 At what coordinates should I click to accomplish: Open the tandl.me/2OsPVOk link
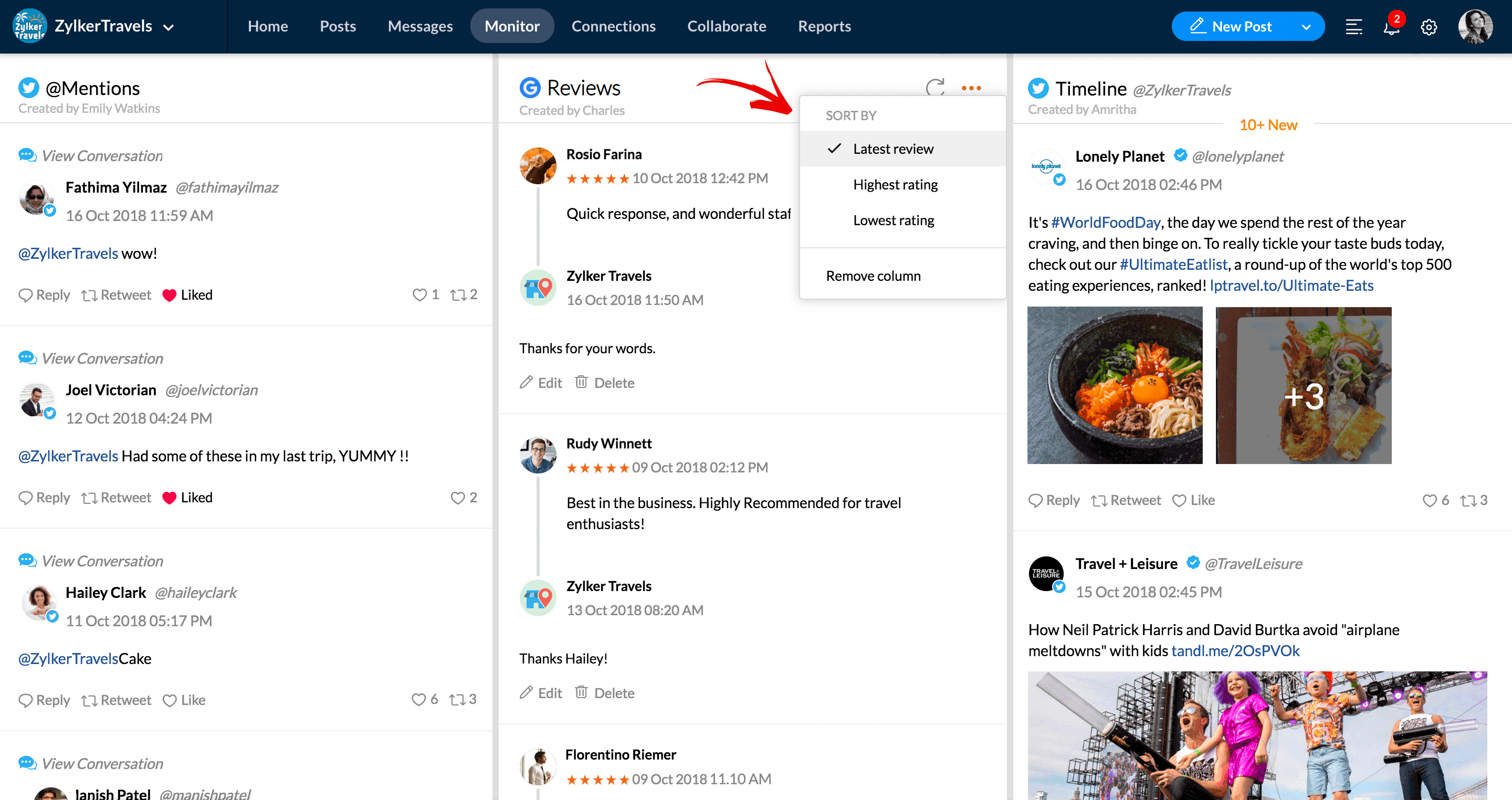click(1235, 650)
